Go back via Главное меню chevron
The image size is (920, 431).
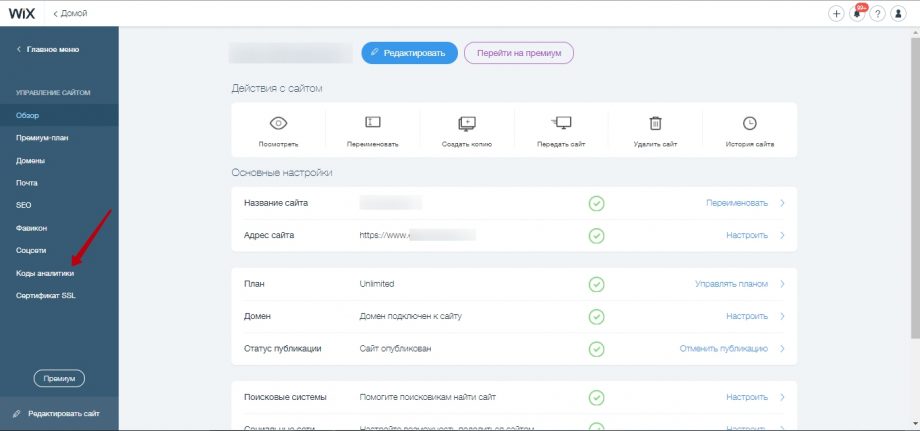[19, 49]
